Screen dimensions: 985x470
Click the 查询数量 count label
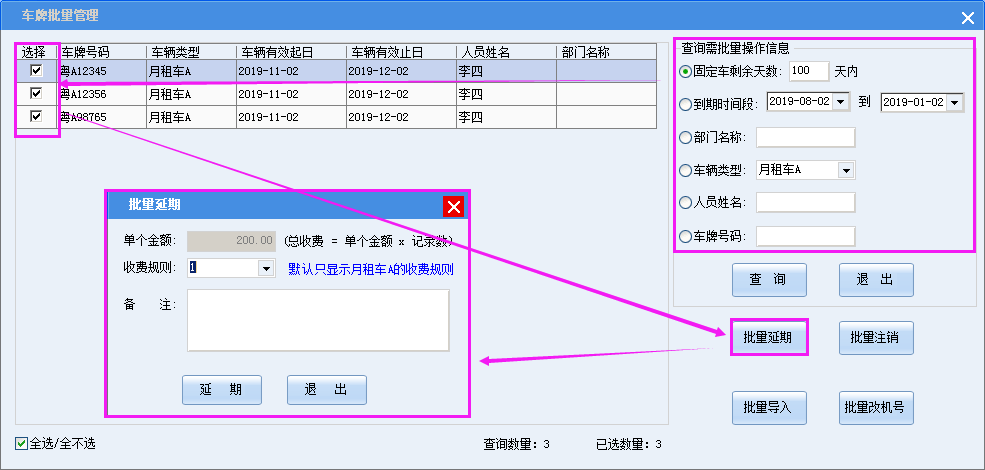coord(516,444)
